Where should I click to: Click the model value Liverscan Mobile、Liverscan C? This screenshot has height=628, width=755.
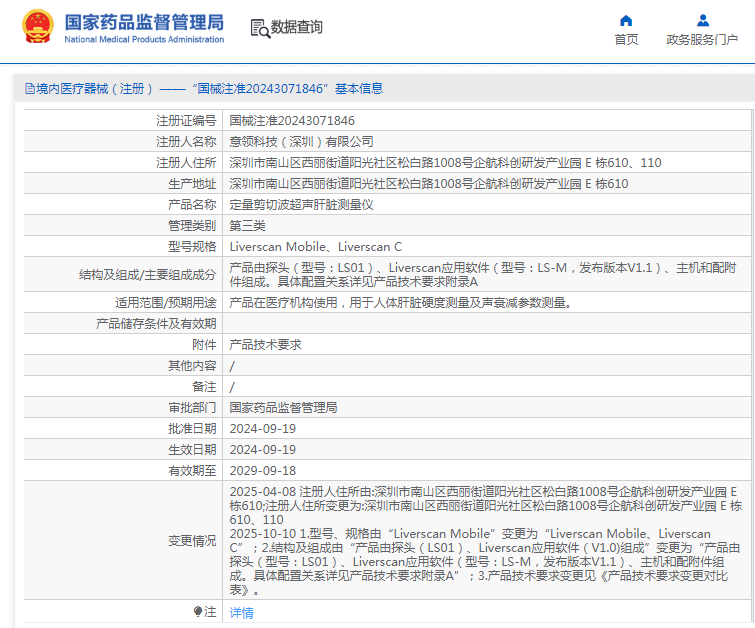tap(315, 246)
